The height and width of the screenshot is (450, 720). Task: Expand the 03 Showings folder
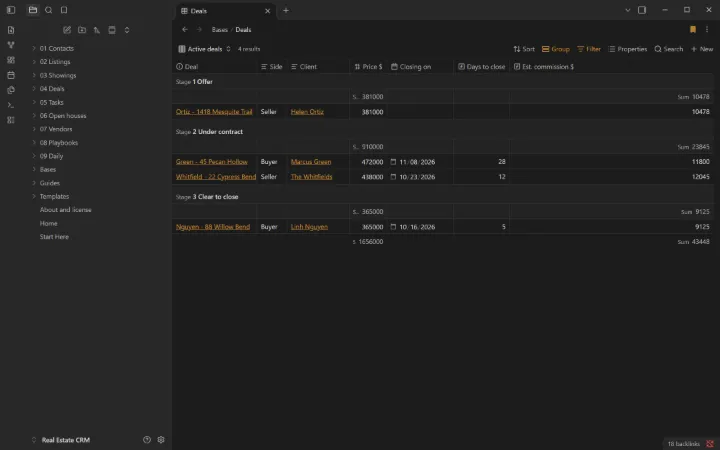click(57, 75)
